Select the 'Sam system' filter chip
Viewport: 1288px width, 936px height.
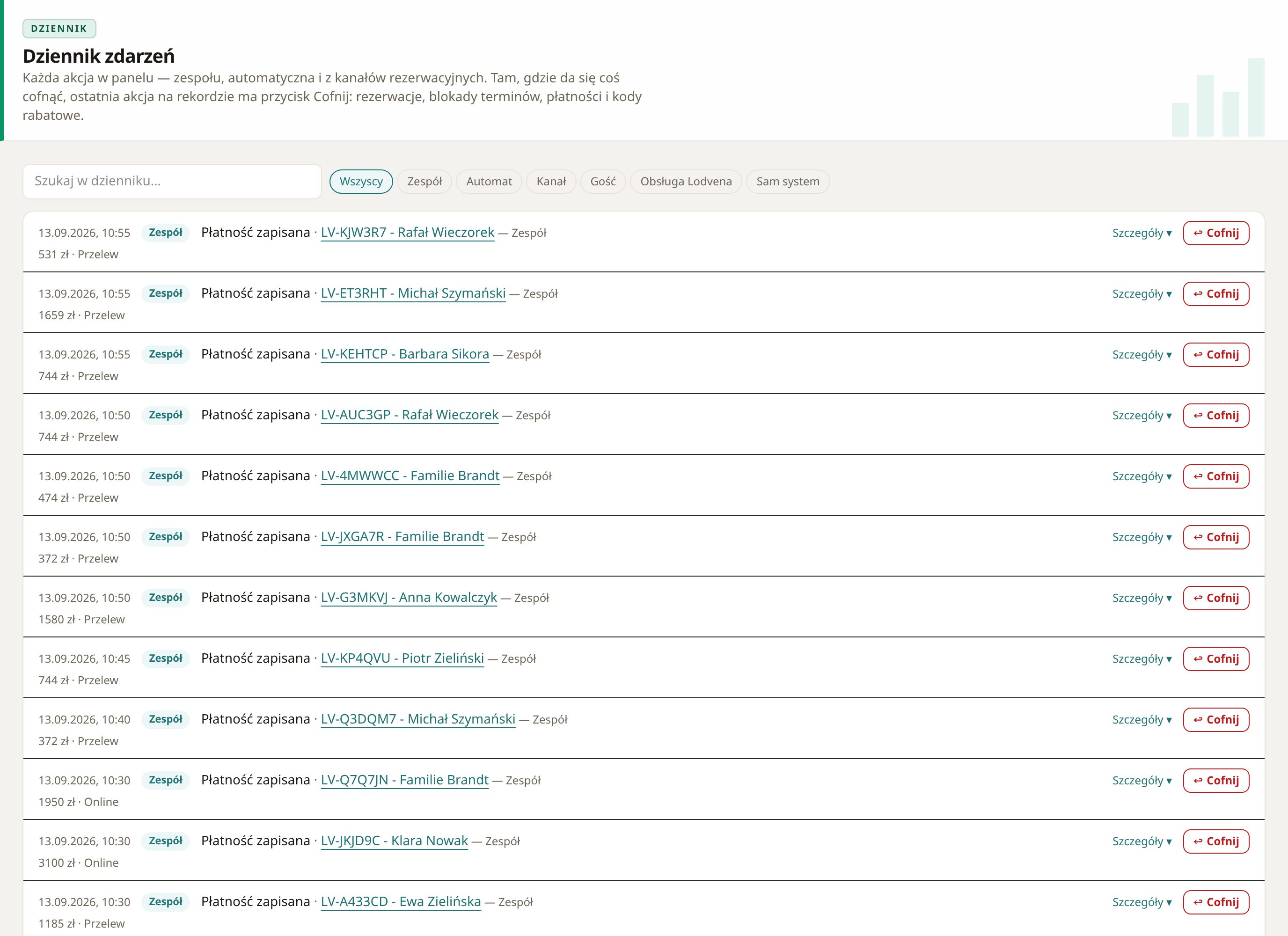coord(788,181)
